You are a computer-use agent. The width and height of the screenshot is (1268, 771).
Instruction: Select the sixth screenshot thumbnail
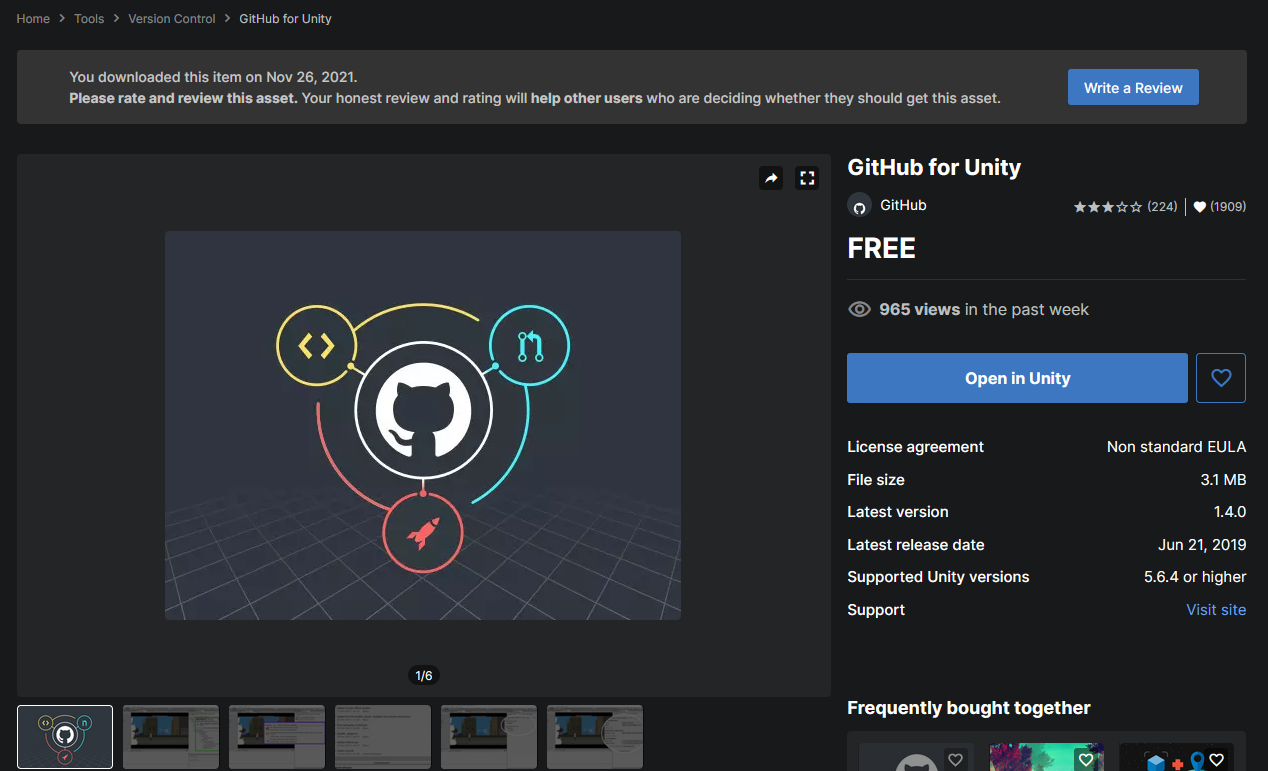595,737
